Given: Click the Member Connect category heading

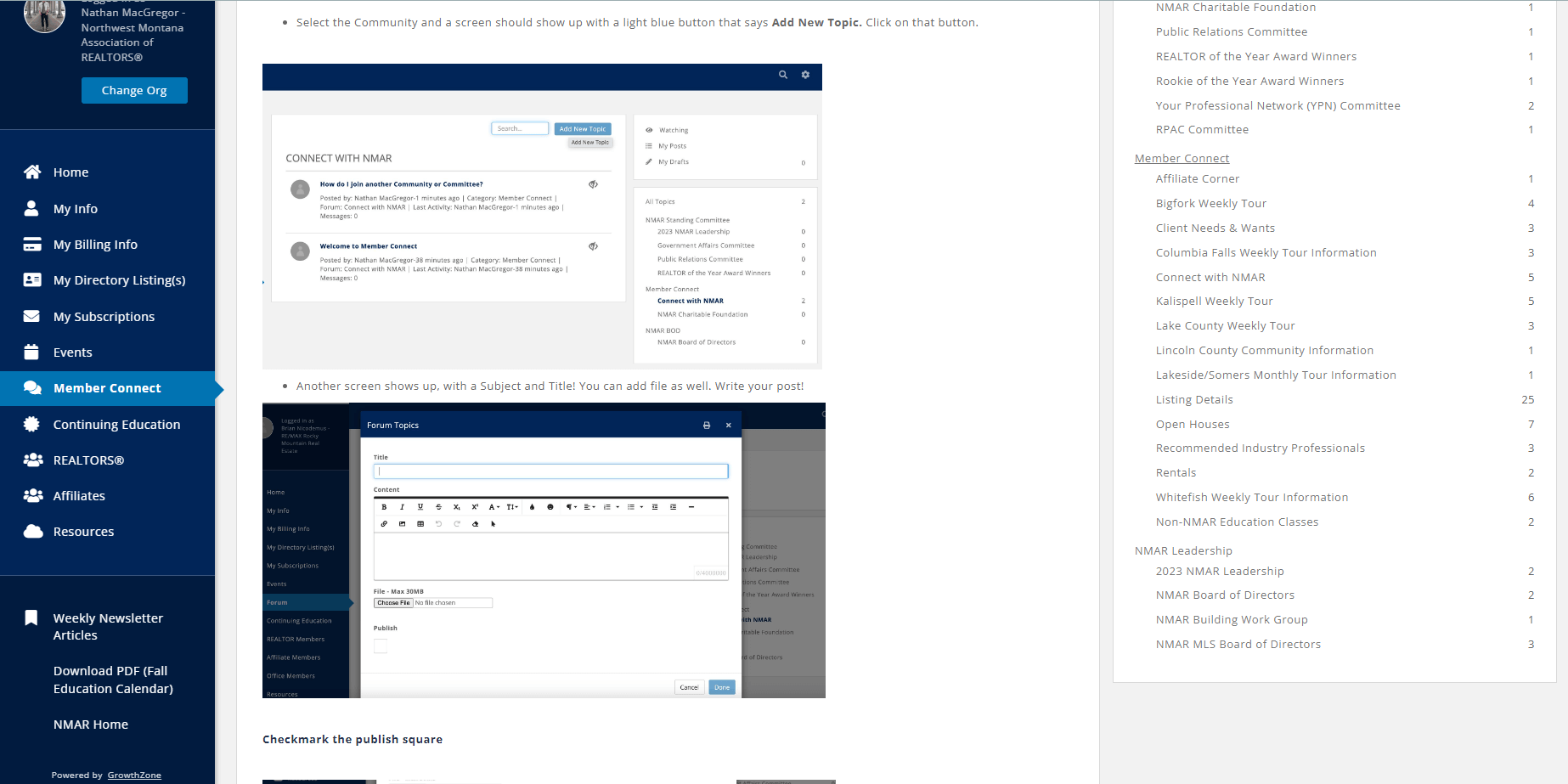Looking at the screenshot, I should (1182, 158).
